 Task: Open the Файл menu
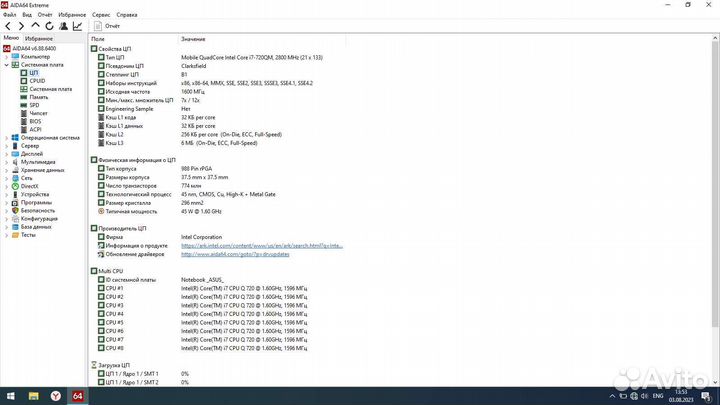10,15
